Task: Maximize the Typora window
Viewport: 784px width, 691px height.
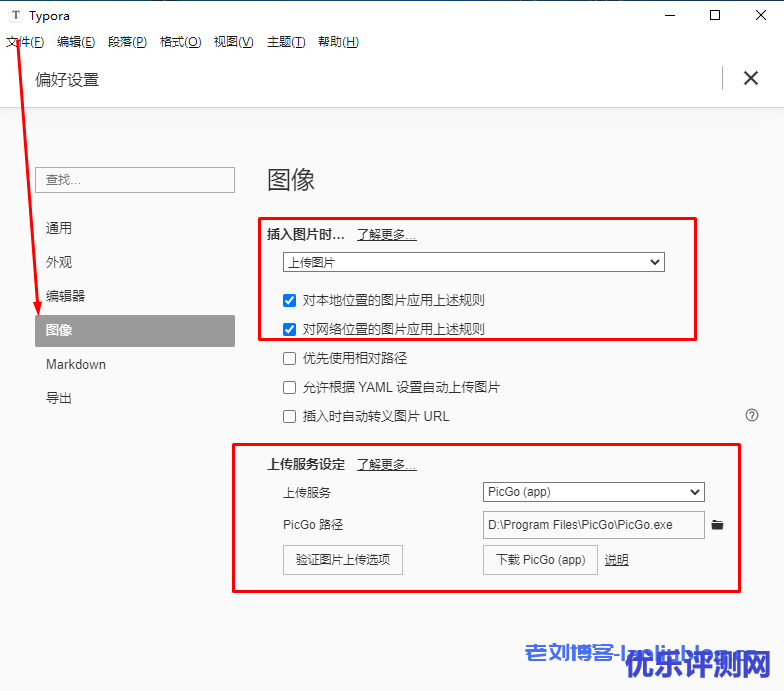Action: click(715, 16)
